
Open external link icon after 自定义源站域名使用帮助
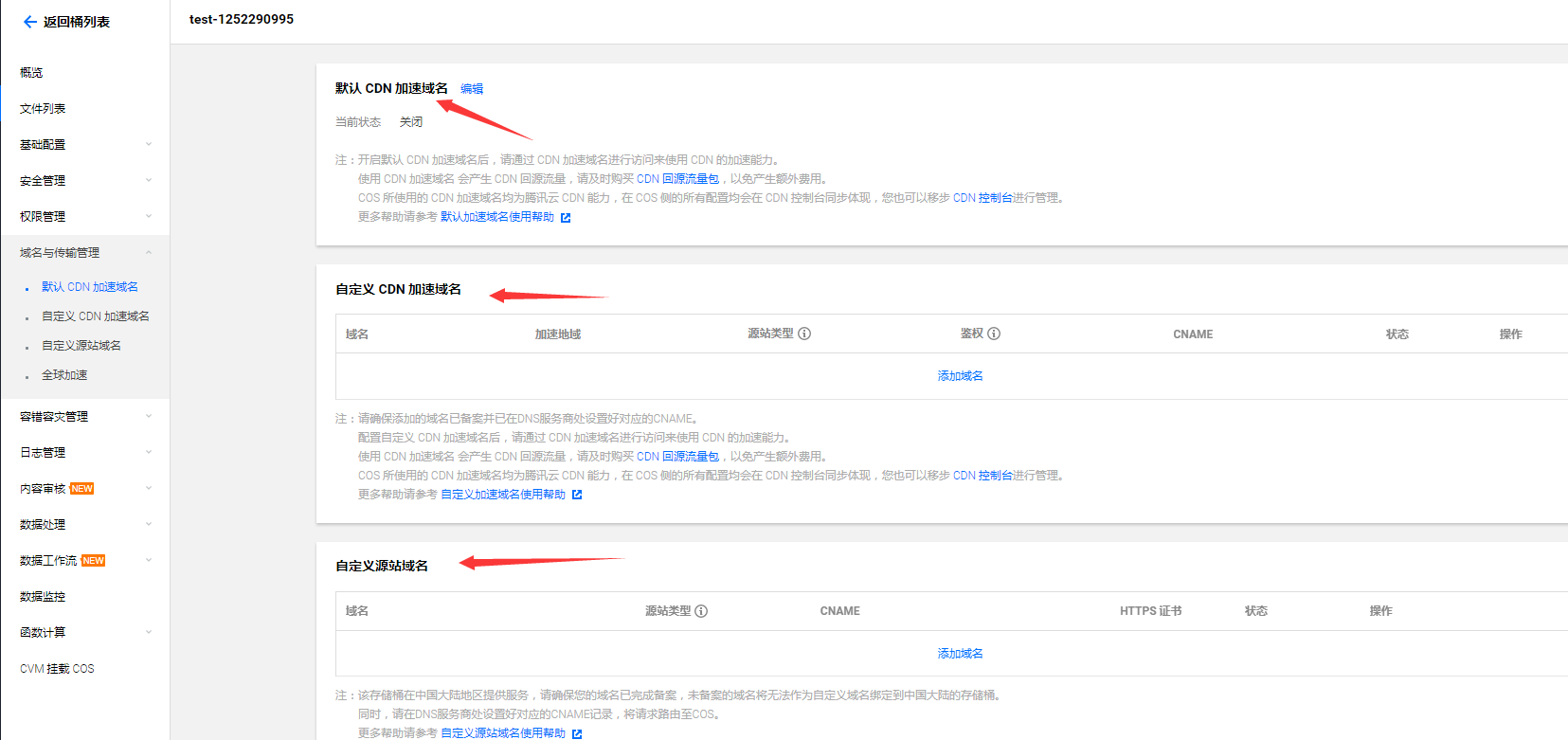(x=577, y=733)
